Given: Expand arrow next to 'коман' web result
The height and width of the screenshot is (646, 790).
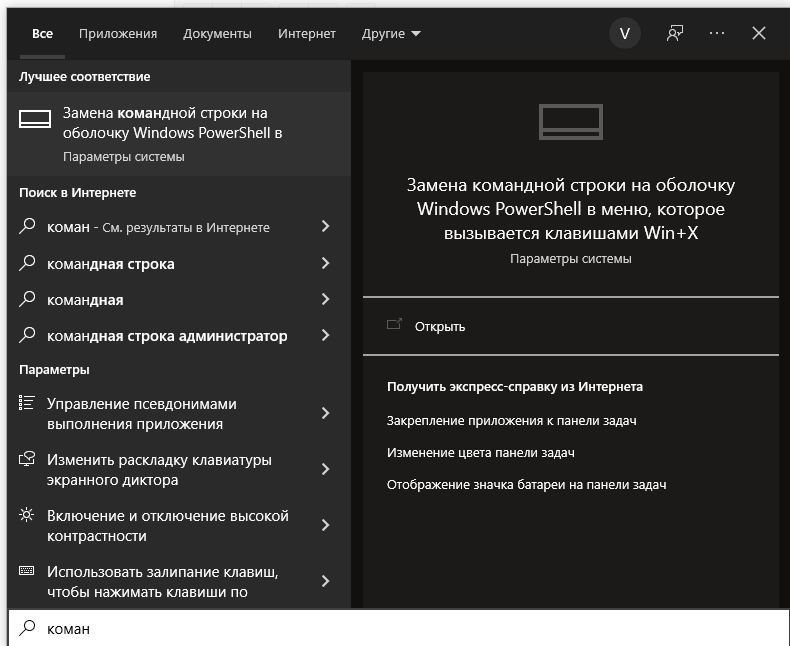Looking at the screenshot, I should click(x=325, y=226).
